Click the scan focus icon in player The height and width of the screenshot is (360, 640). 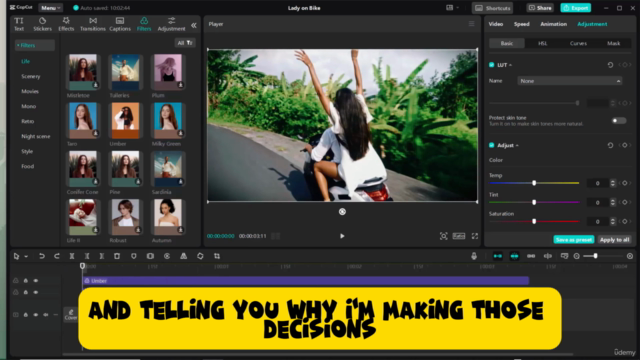click(444, 236)
